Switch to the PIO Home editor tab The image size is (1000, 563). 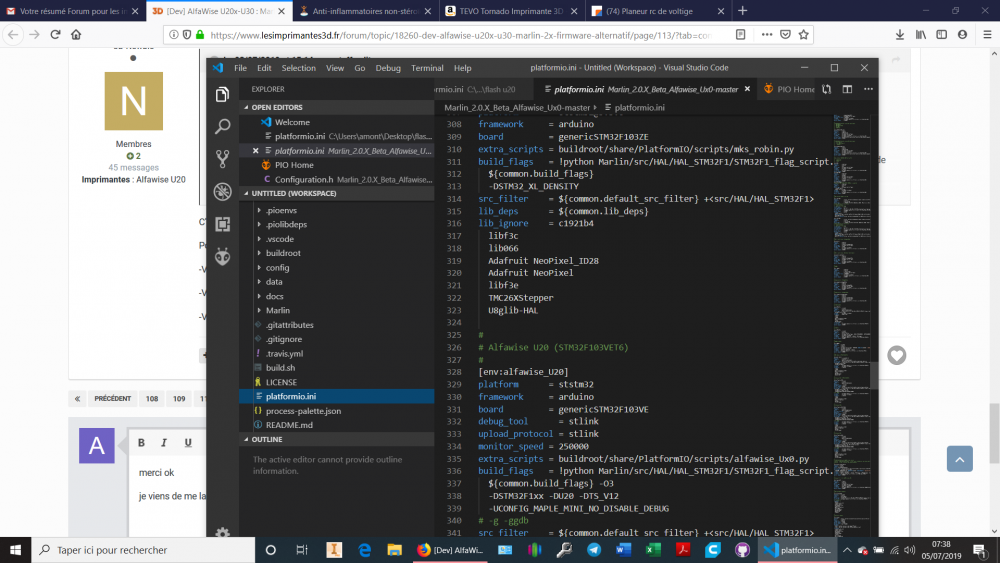tap(786, 89)
